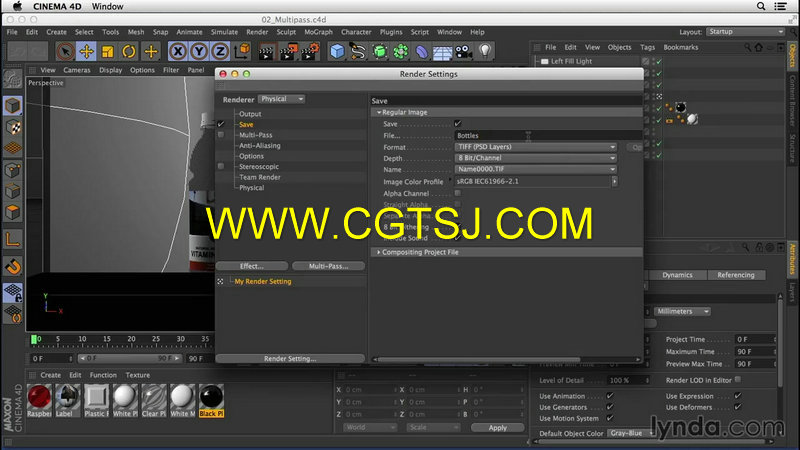The image size is (800, 450).
Task: Toggle the Use Expression checkbox
Action: [x=738, y=395]
